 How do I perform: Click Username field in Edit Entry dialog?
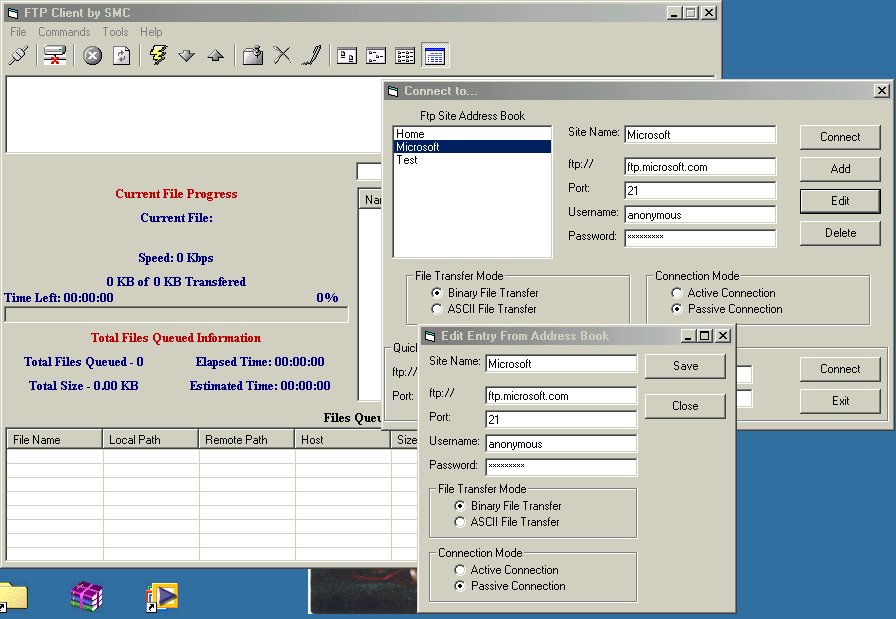pyautogui.click(x=561, y=444)
